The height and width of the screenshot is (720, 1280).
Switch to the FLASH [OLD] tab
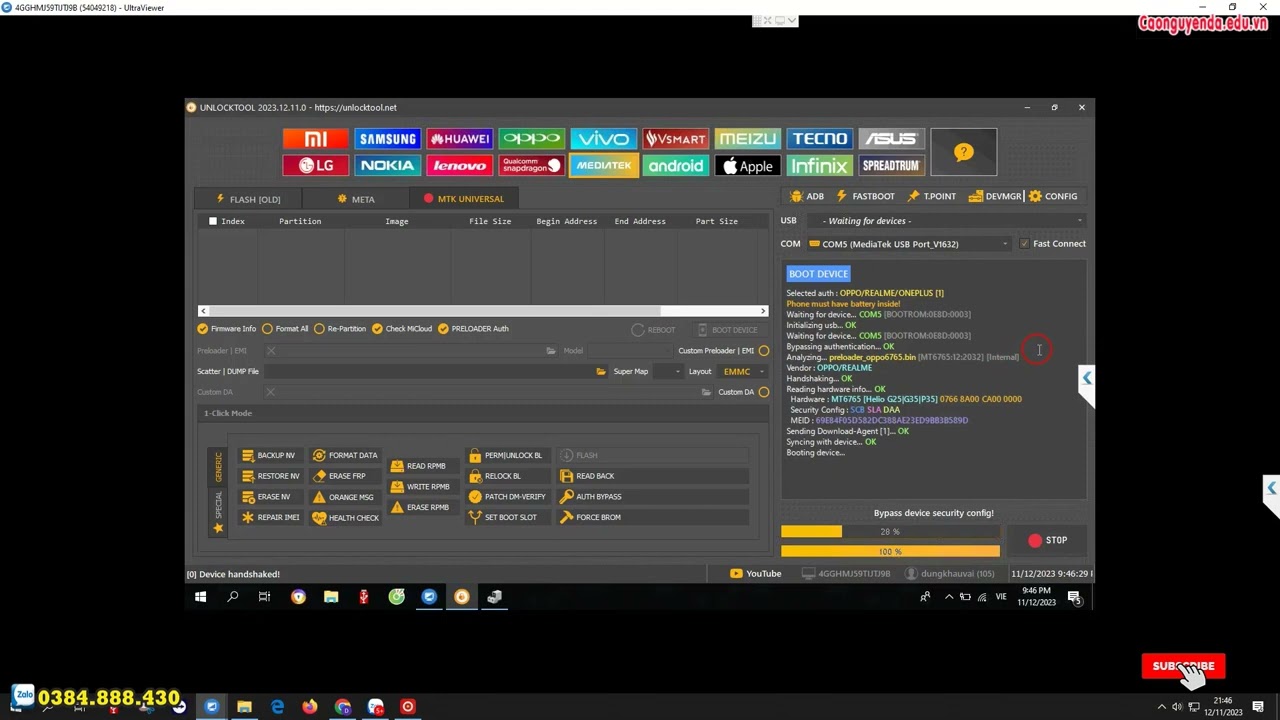tap(248, 199)
